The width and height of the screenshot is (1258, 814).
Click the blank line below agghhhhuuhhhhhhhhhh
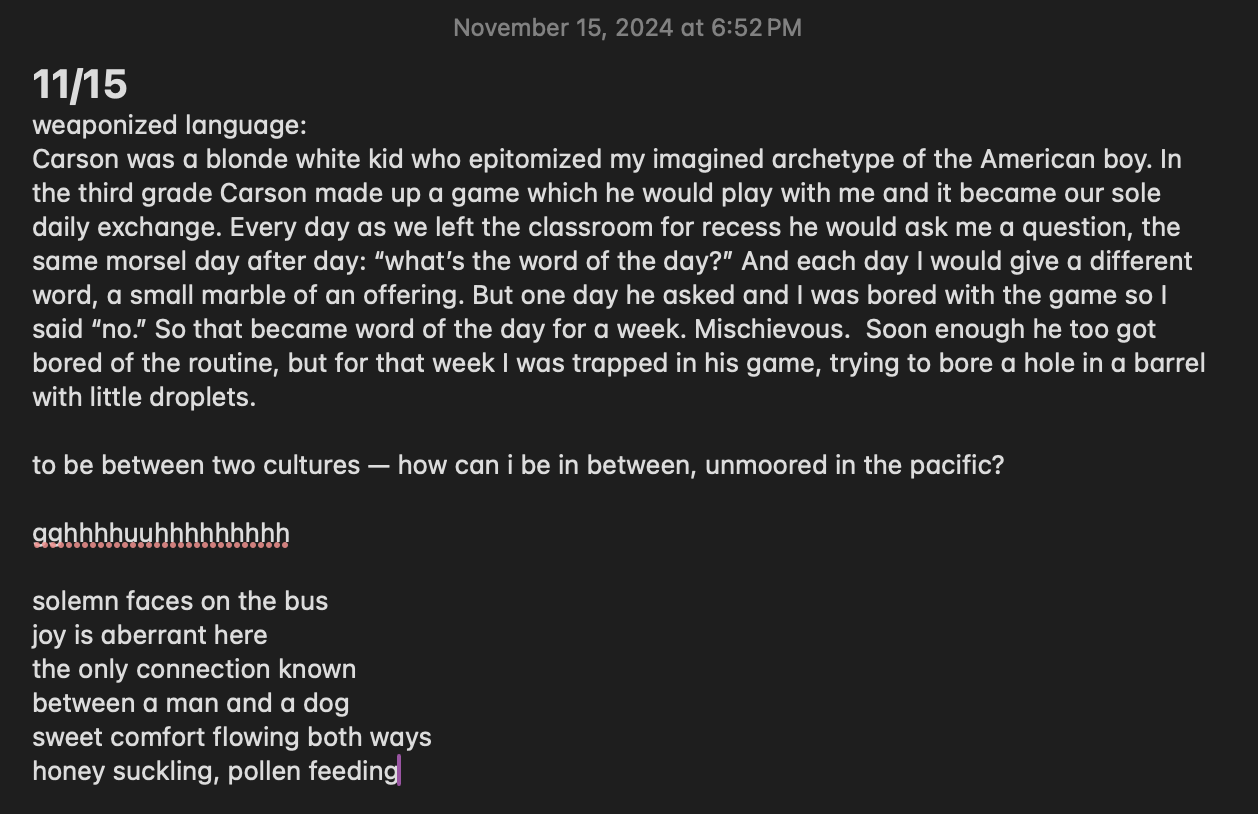tap(300, 567)
